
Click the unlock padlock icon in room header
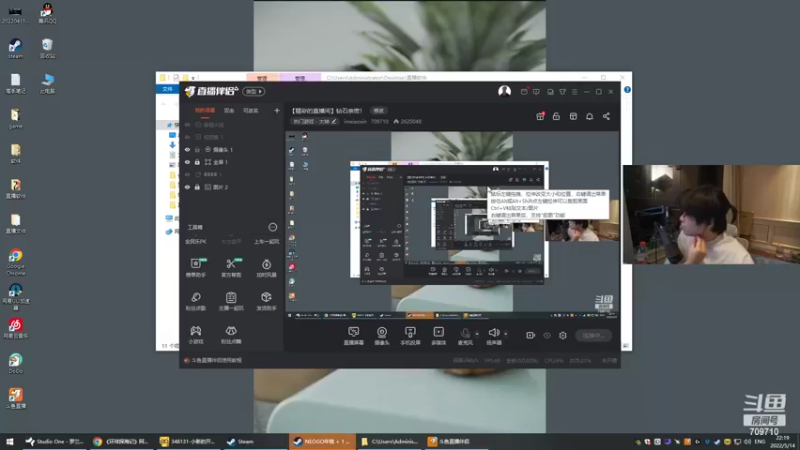(557, 116)
